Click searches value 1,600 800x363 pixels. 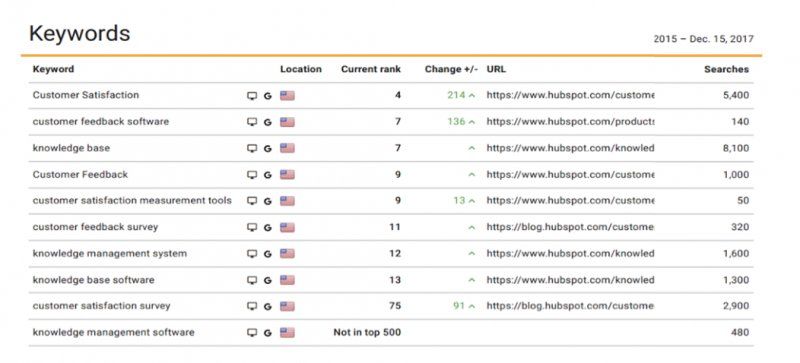click(736, 253)
